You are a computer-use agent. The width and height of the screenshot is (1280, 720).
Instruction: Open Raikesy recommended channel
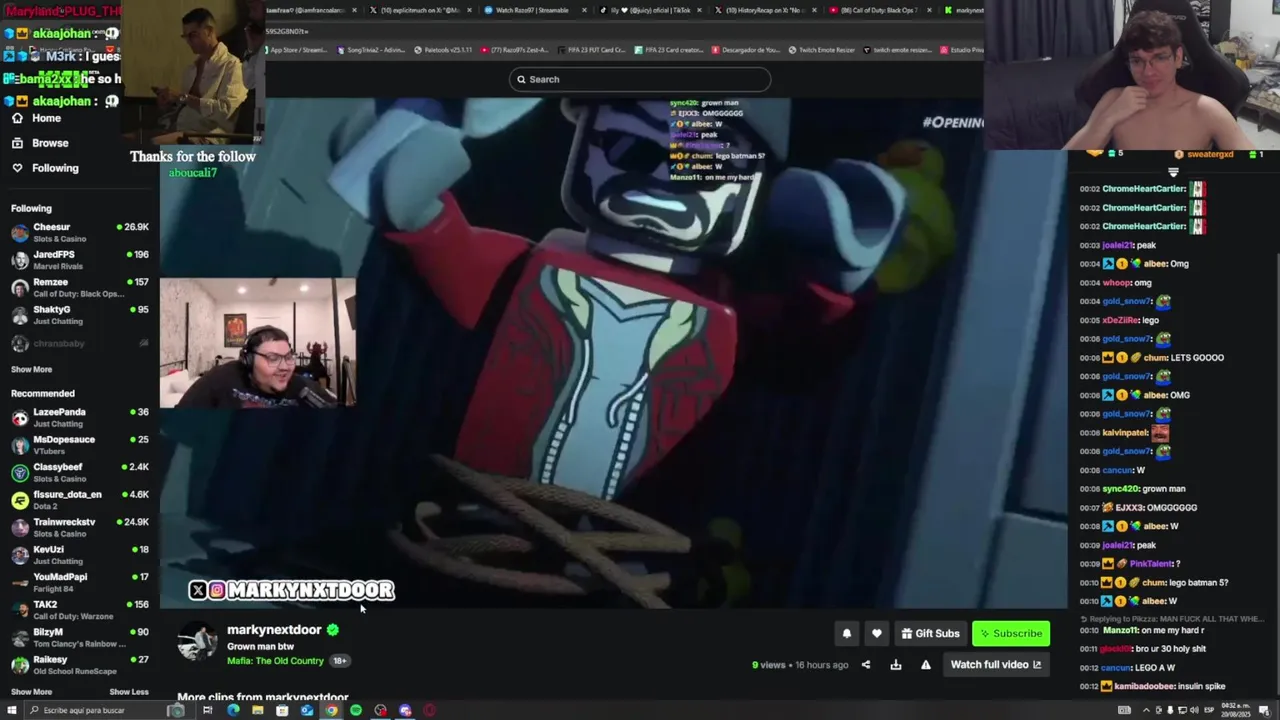pos(79,665)
